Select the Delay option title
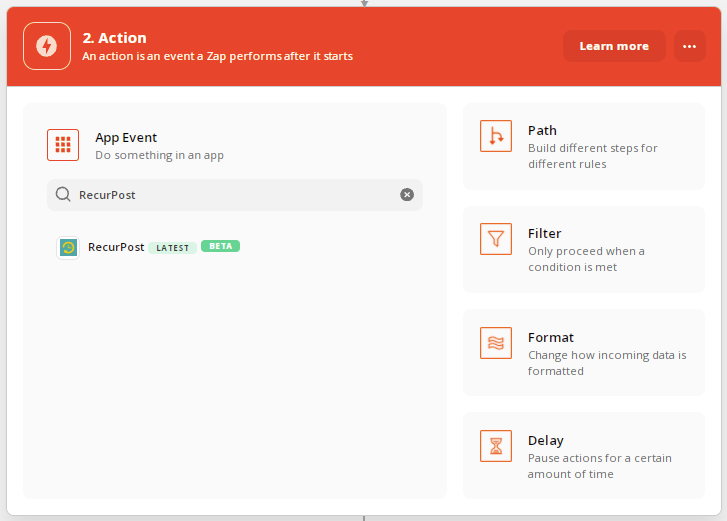727x521 pixels. [x=546, y=440]
